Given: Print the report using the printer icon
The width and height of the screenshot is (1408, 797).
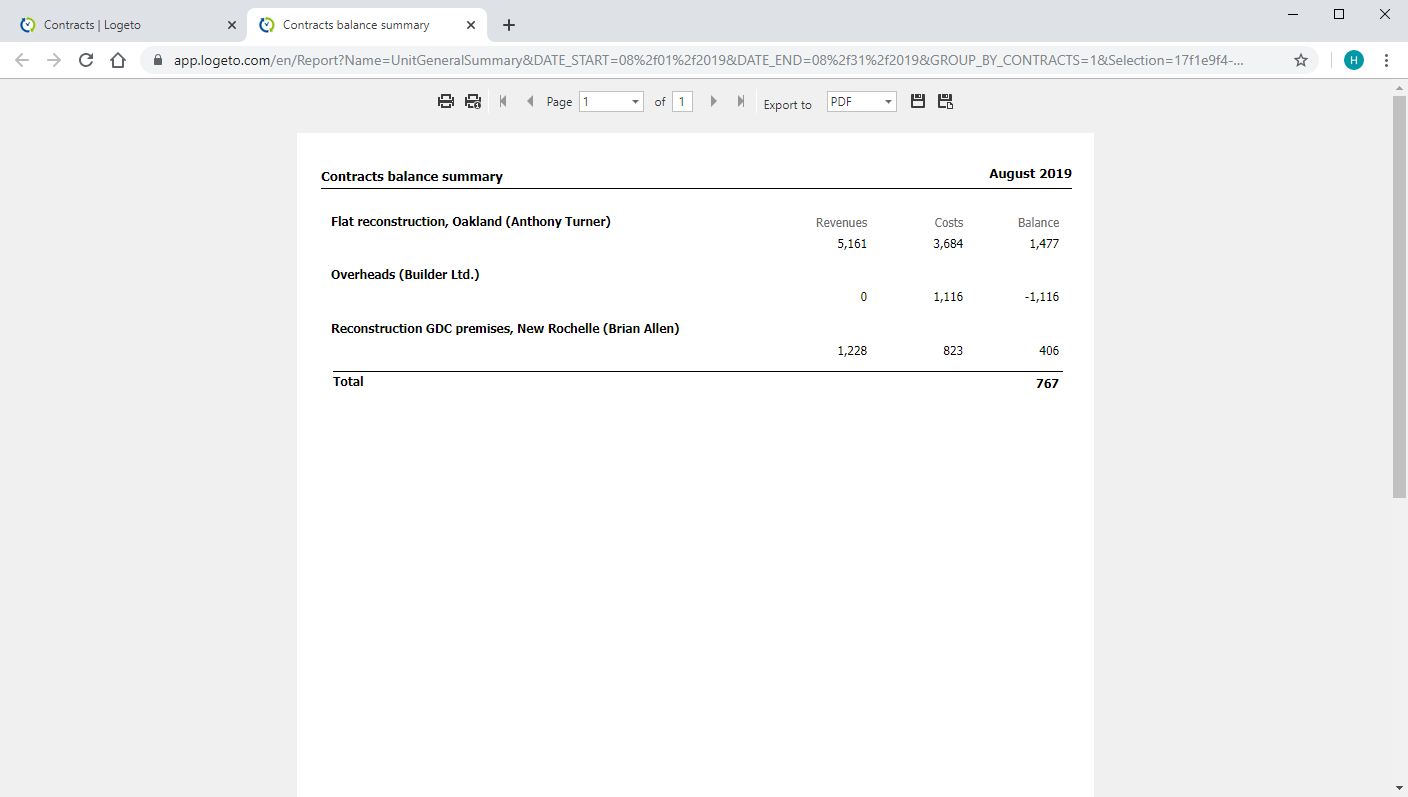Looking at the screenshot, I should click(446, 101).
